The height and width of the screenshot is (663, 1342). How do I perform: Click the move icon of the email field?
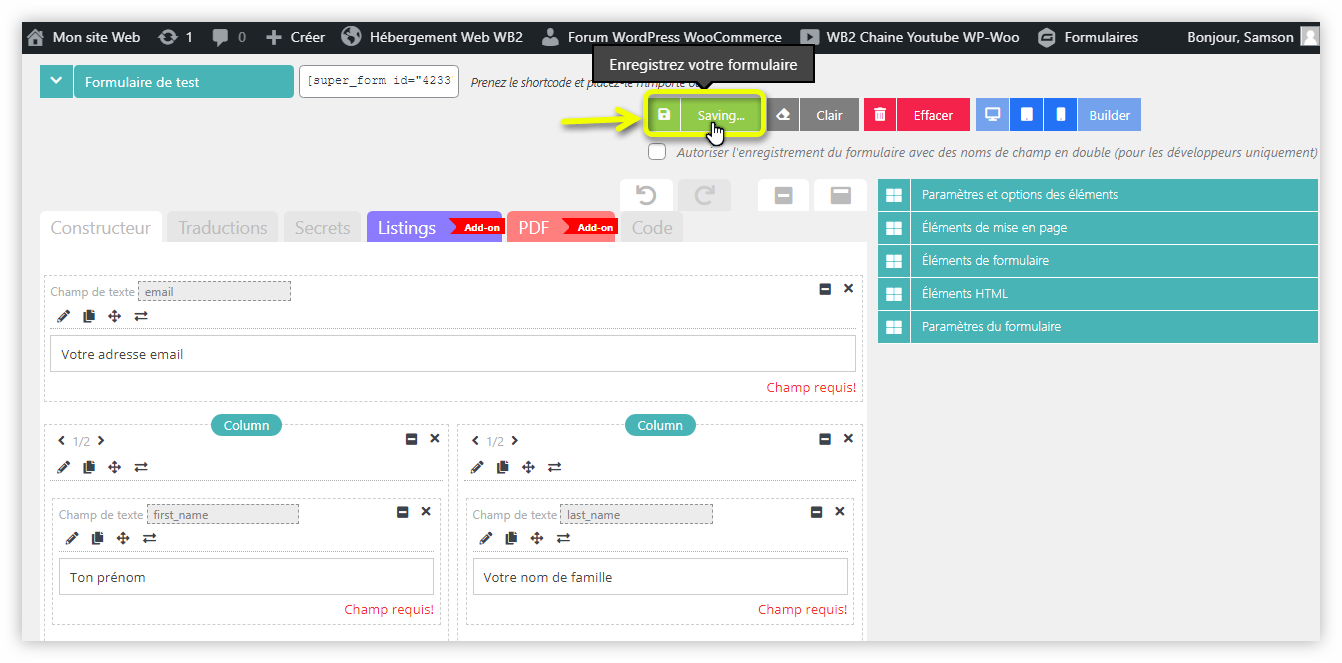tap(114, 316)
